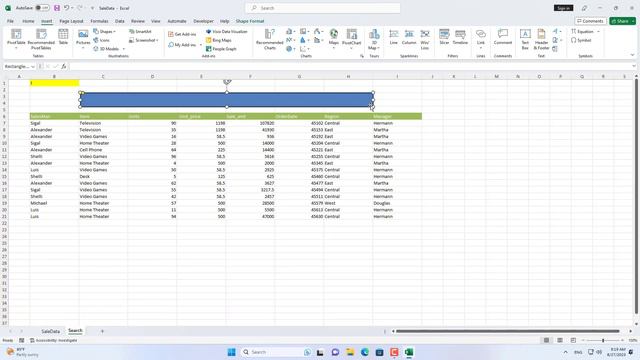Click the title bar Search box
This screenshot has height=360, width=640.
click(322, 8)
